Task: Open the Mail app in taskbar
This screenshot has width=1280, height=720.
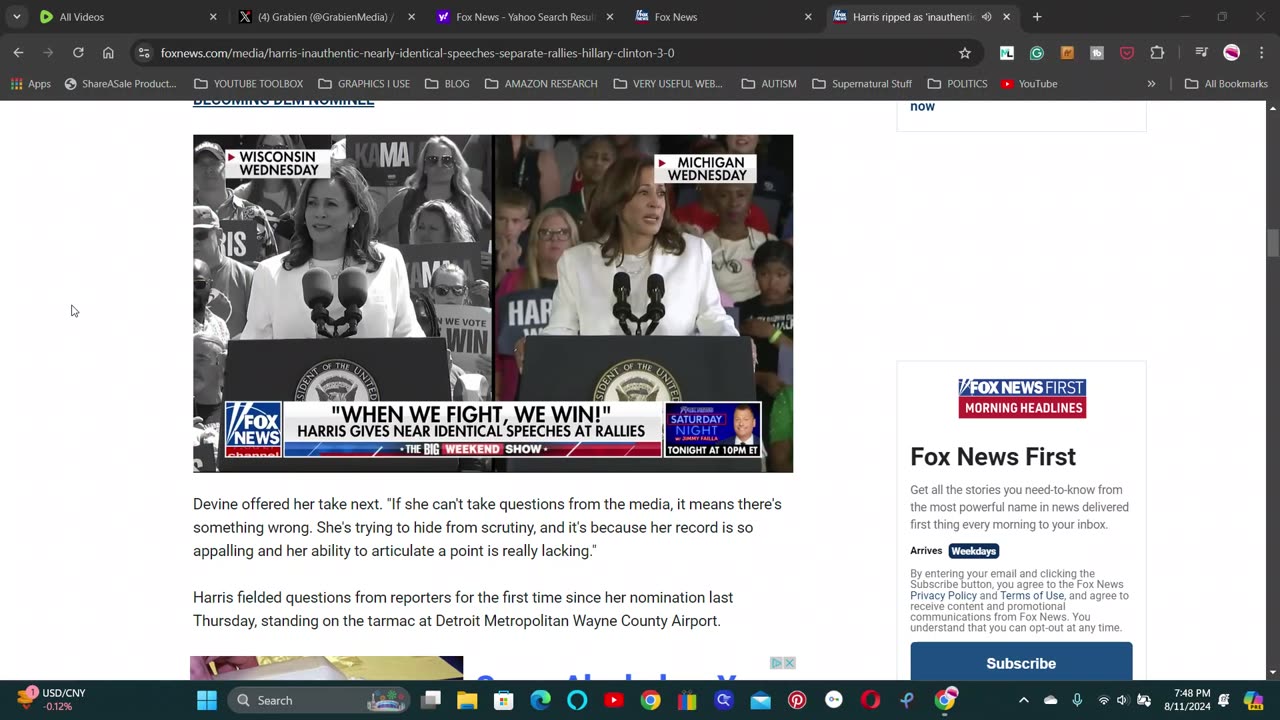Action: (x=760, y=700)
